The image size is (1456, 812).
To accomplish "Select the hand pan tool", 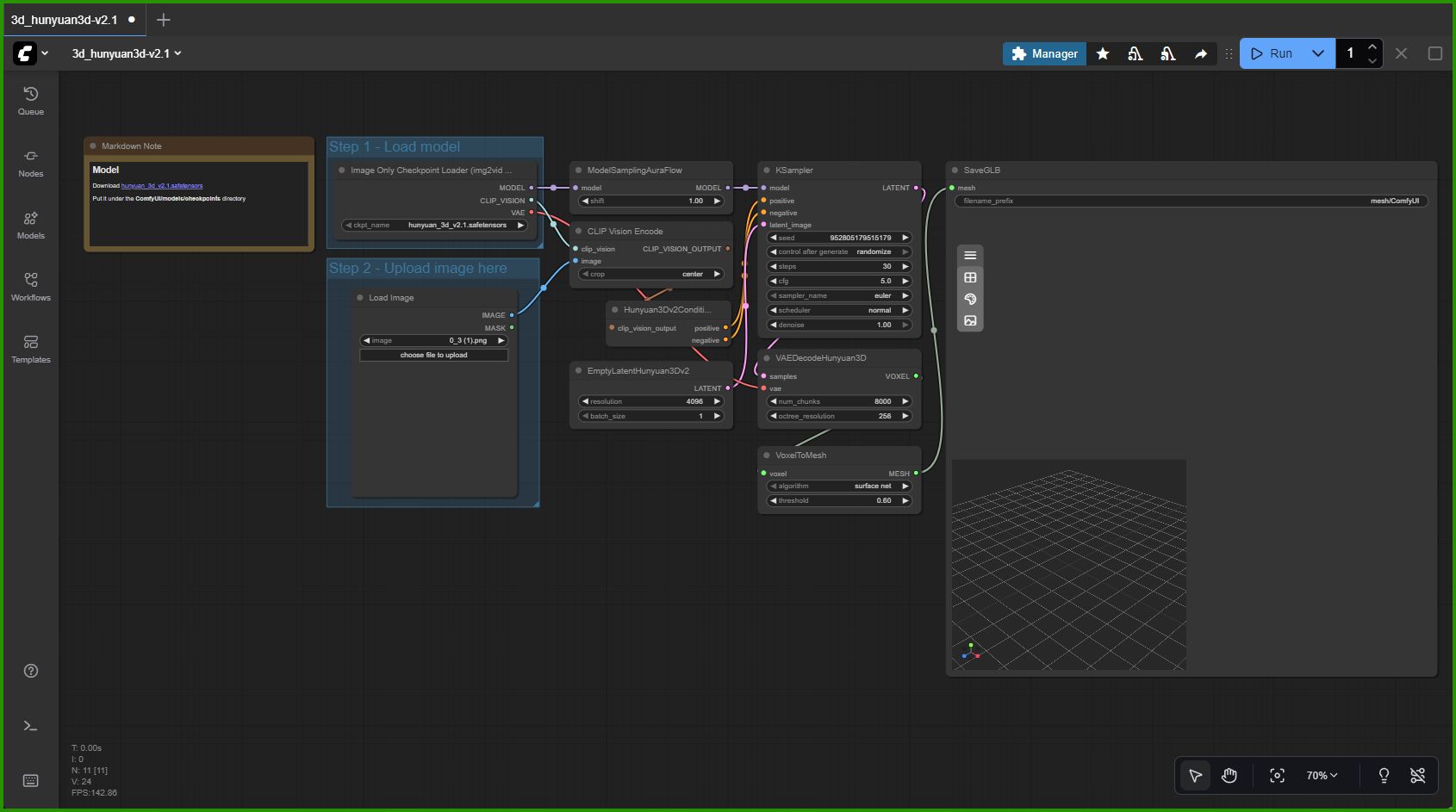I will click(x=1229, y=776).
